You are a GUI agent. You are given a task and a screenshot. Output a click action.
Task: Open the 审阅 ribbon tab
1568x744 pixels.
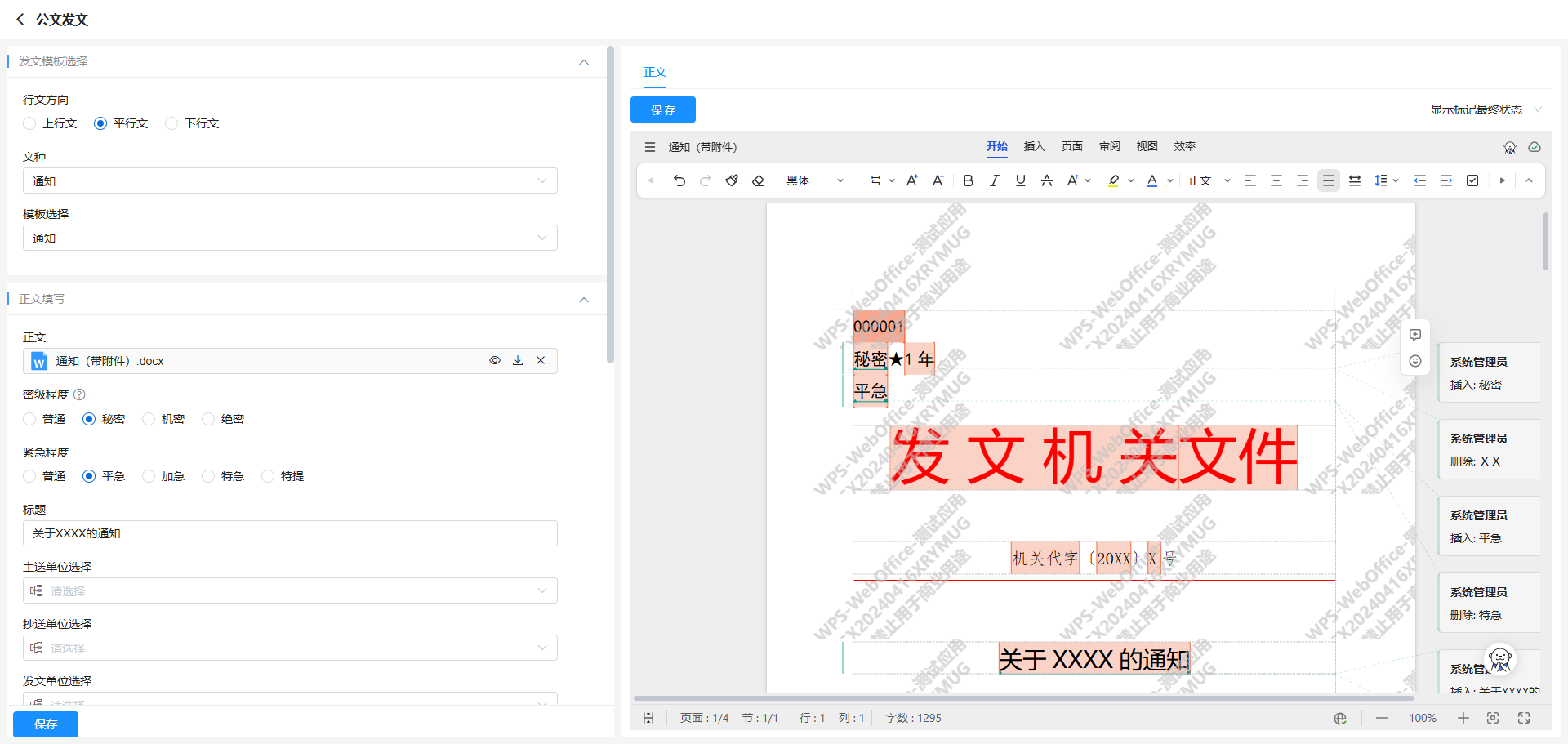(x=1109, y=146)
